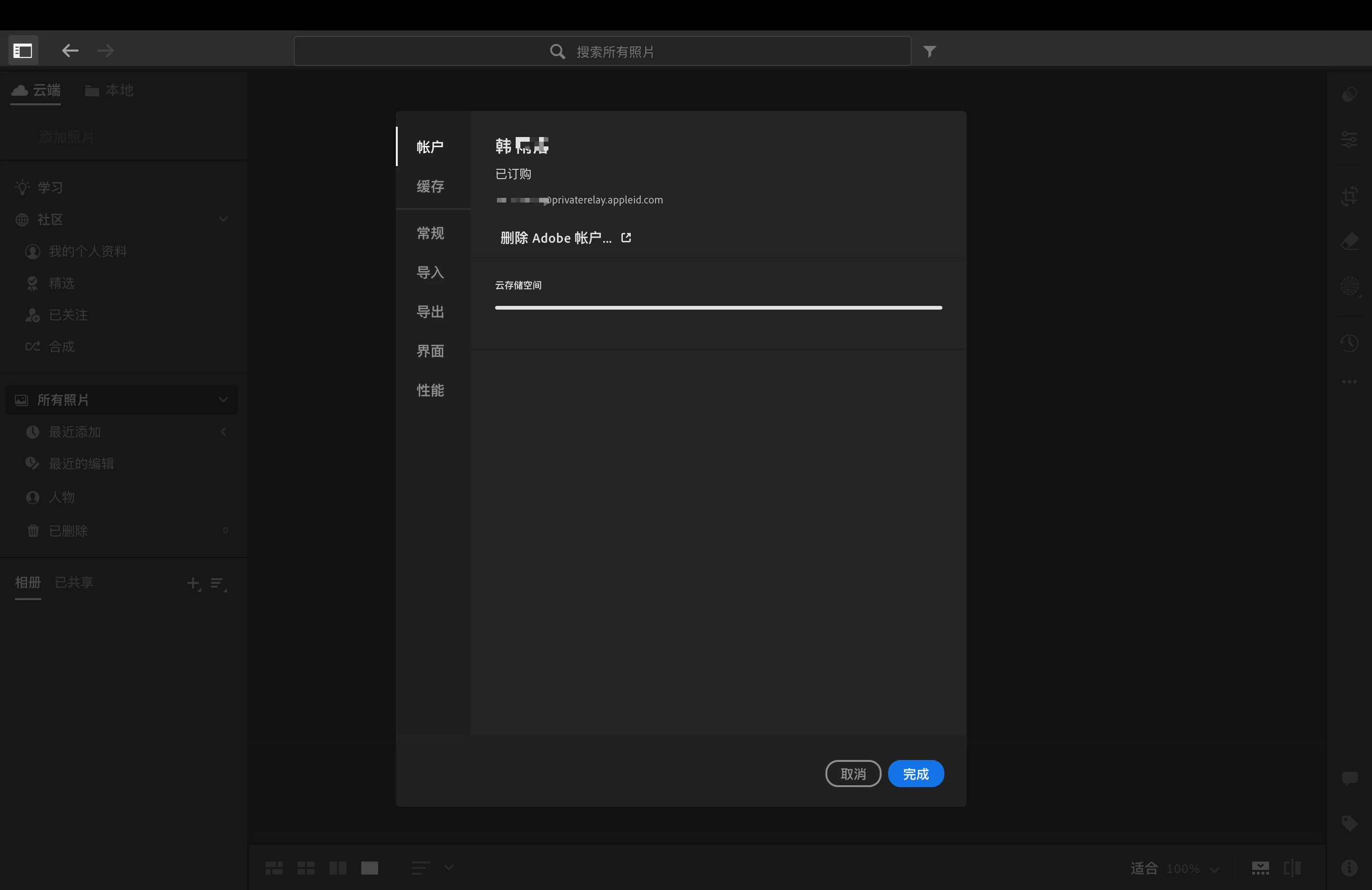Switch to photo grid view
Viewport: 1372px width, 890px height.
click(274, 868)
